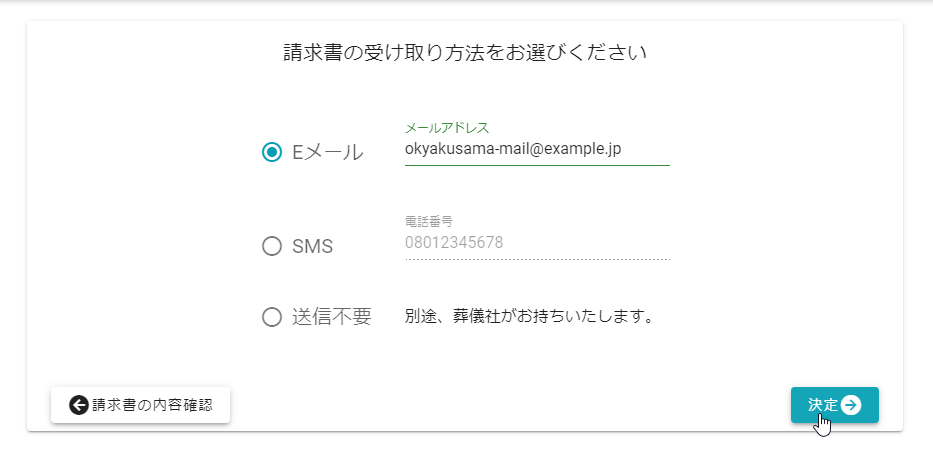The width and height of the screenshot is (933, 472).
Task: Click the dotted underline below the phone number
Action: 536,259
